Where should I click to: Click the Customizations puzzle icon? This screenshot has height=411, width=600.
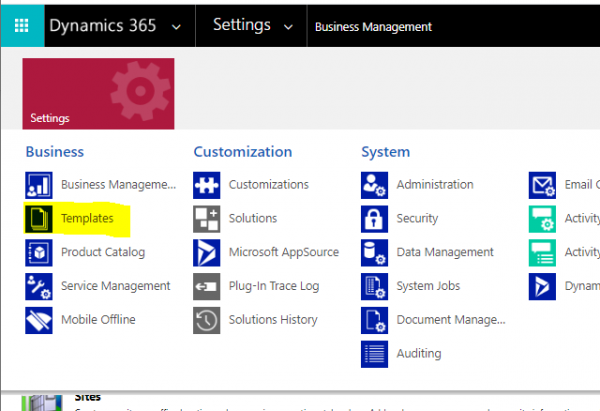point(207,185)
